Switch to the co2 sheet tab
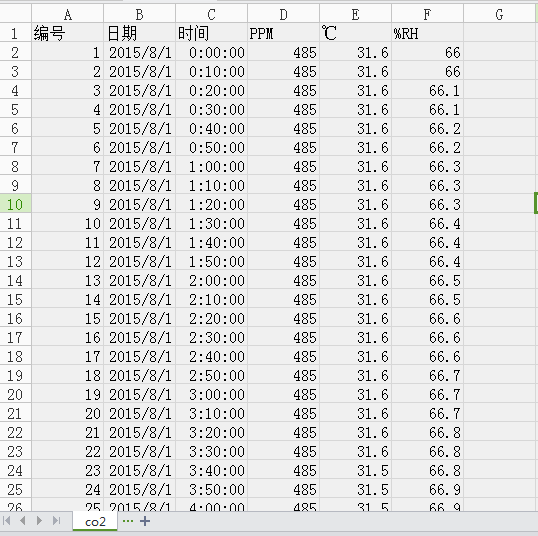The height and width of the screenshot is (536, 538). coord(95,522)
